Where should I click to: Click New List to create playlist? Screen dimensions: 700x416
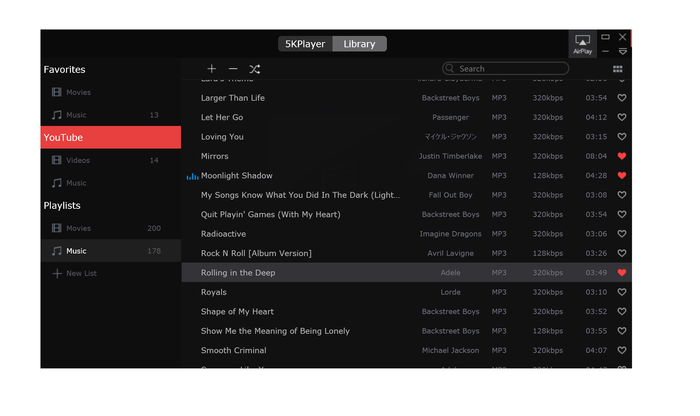coord(81,273)
